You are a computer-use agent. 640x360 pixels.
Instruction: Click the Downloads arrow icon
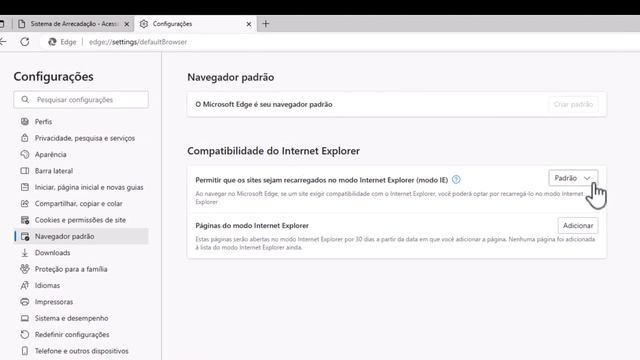pyautogui.click(x=25, y=253)
